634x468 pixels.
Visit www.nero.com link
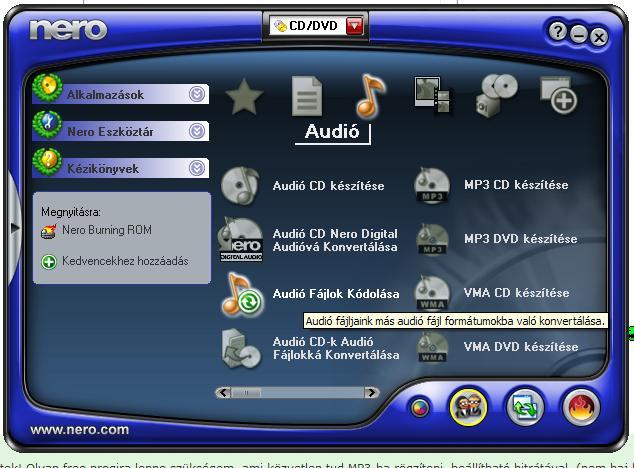(80, 430)
